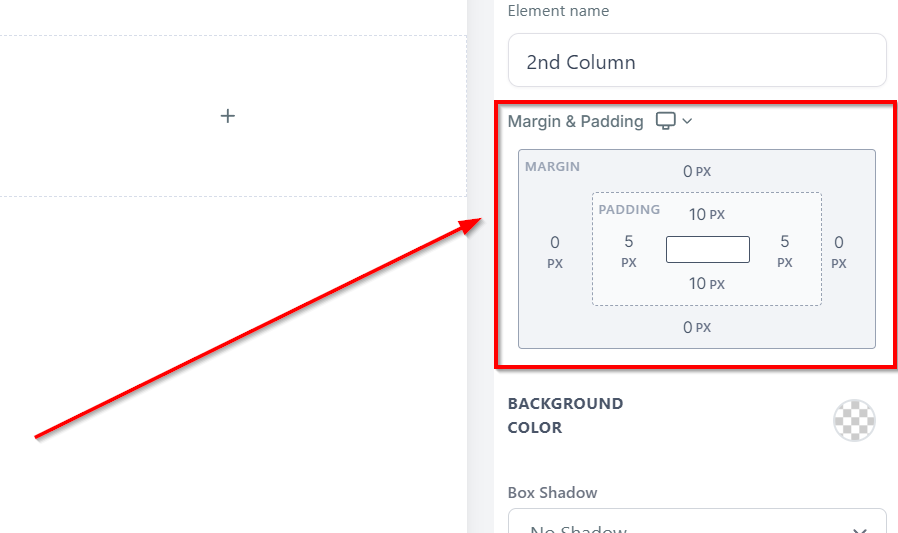Open the Background Color transparent swatch
This screenshot has width=898, height=533.
(x=854, y=420)
